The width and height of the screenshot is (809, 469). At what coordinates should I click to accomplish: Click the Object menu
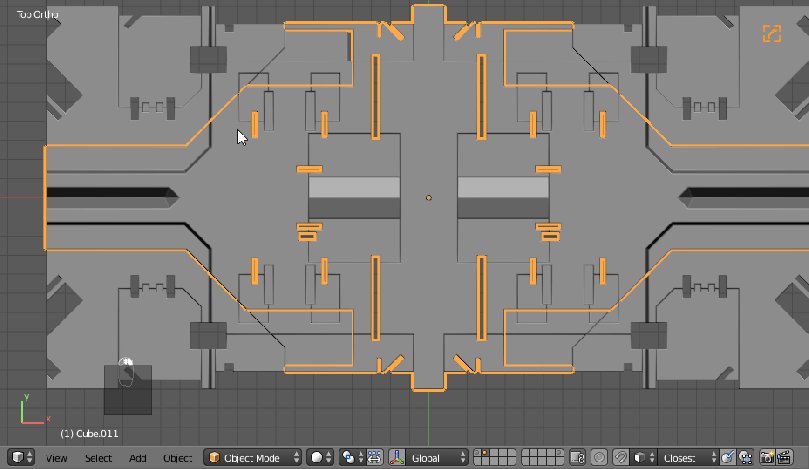pyautogui.click(x=176, y=458)
